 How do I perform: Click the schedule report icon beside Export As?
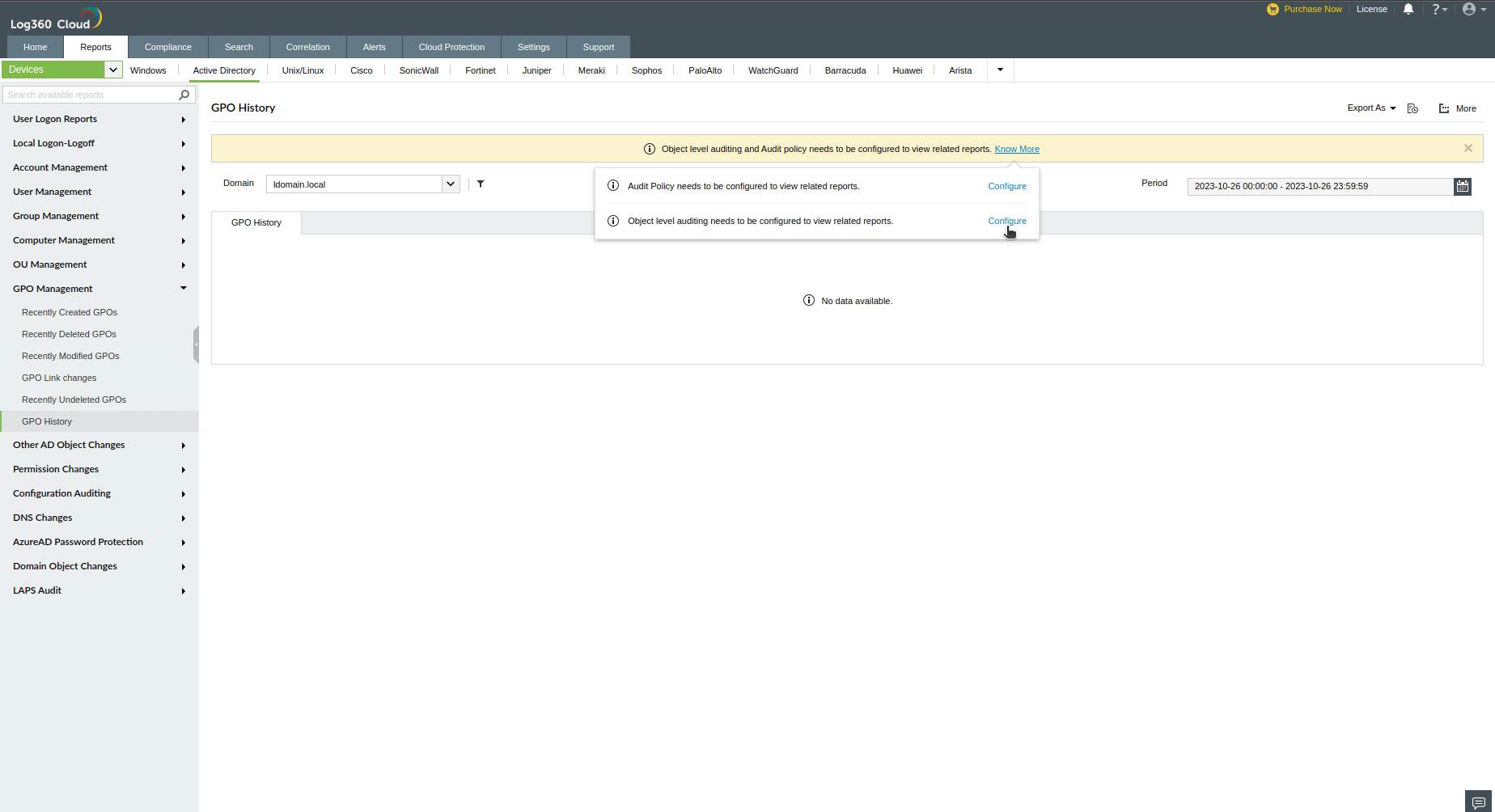1412,108
